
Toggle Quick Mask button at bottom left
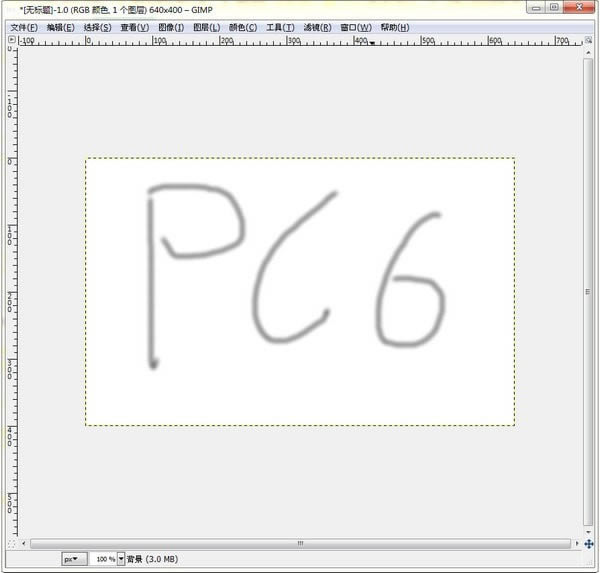tap(12, 543)
